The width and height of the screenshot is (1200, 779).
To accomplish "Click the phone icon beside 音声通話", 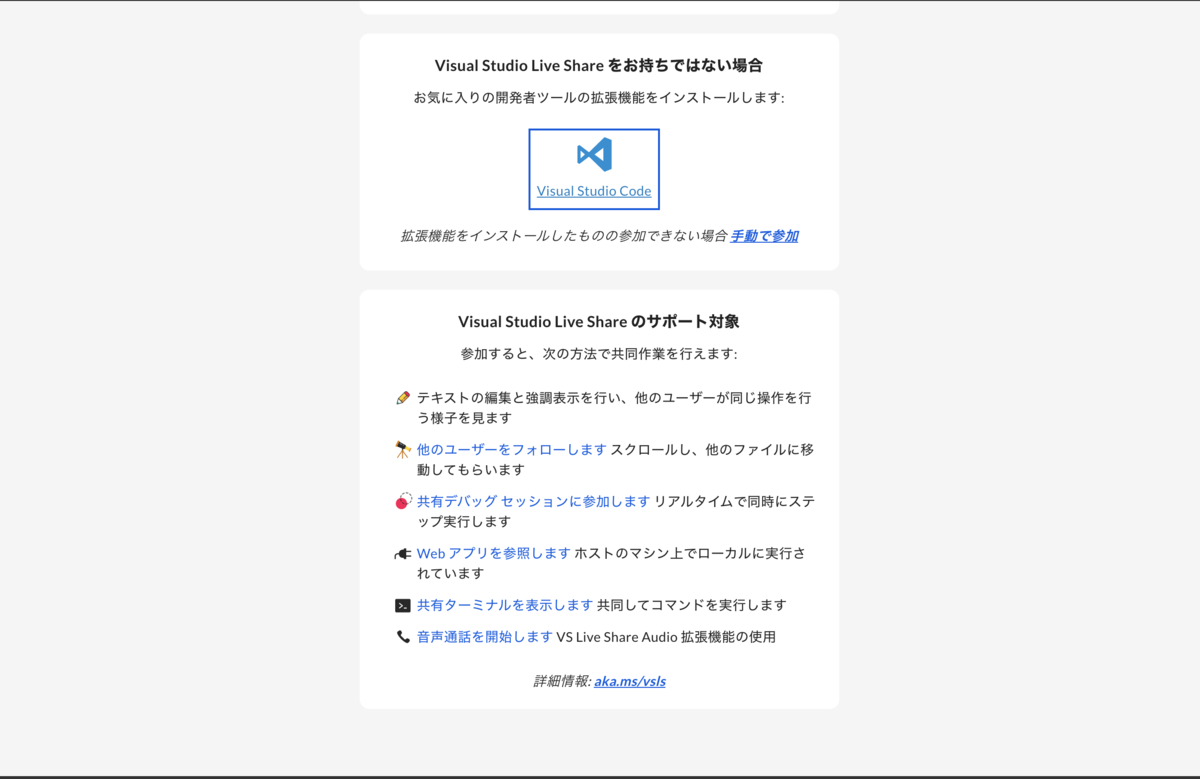I will pos(403,637).
